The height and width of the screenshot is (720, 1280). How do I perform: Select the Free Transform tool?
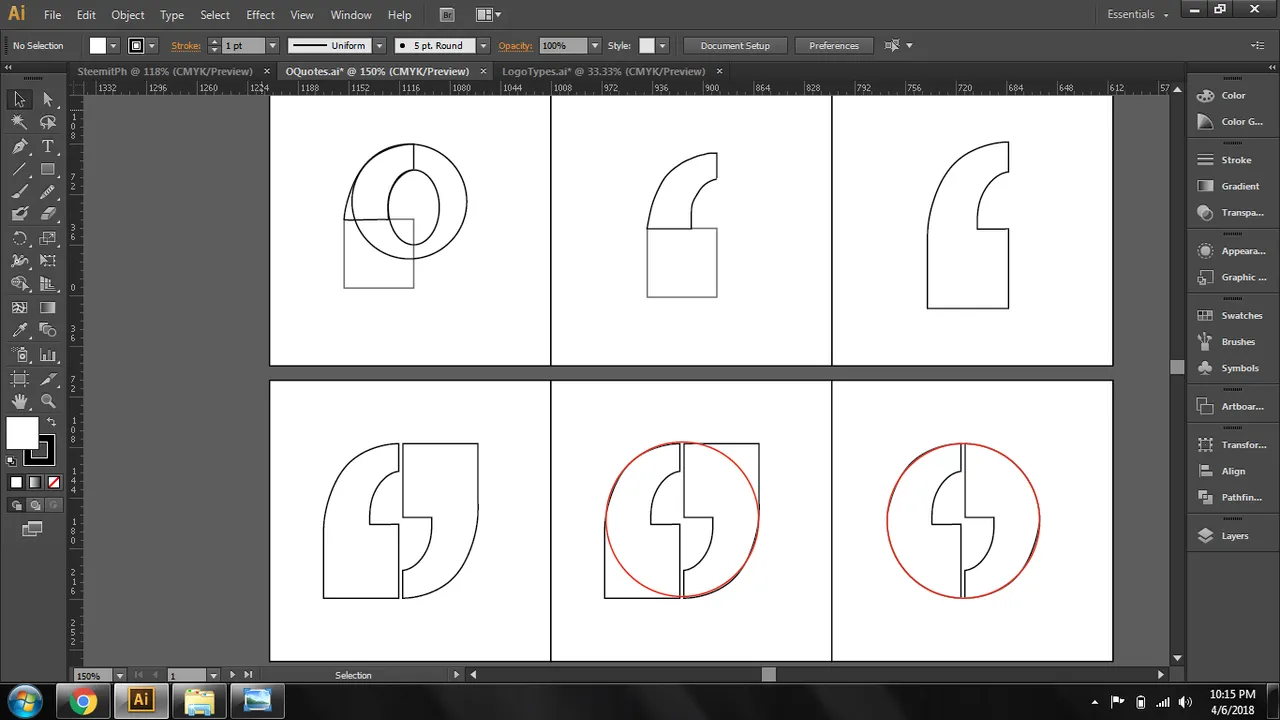click(x=47, y=261)
